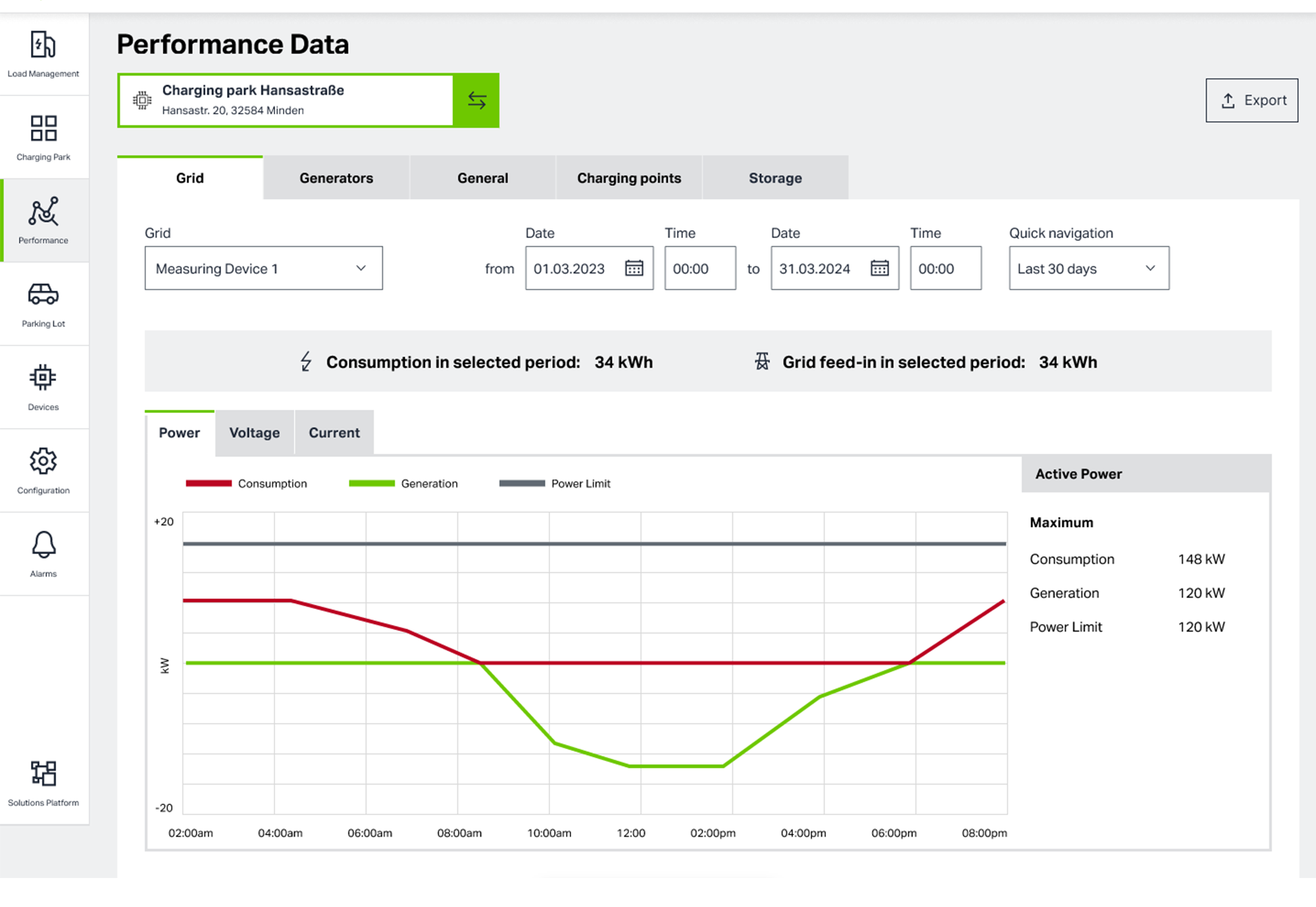Click the Power Limit value 120 kW
The width and height of the screenshot is (1316, 907).
click(x=1202, y=627)
